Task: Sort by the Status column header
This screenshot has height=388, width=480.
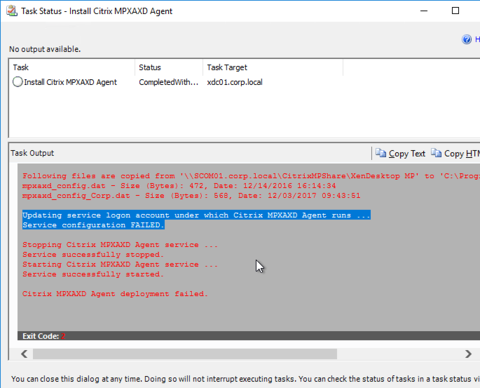Action: [x=150, y=67]
